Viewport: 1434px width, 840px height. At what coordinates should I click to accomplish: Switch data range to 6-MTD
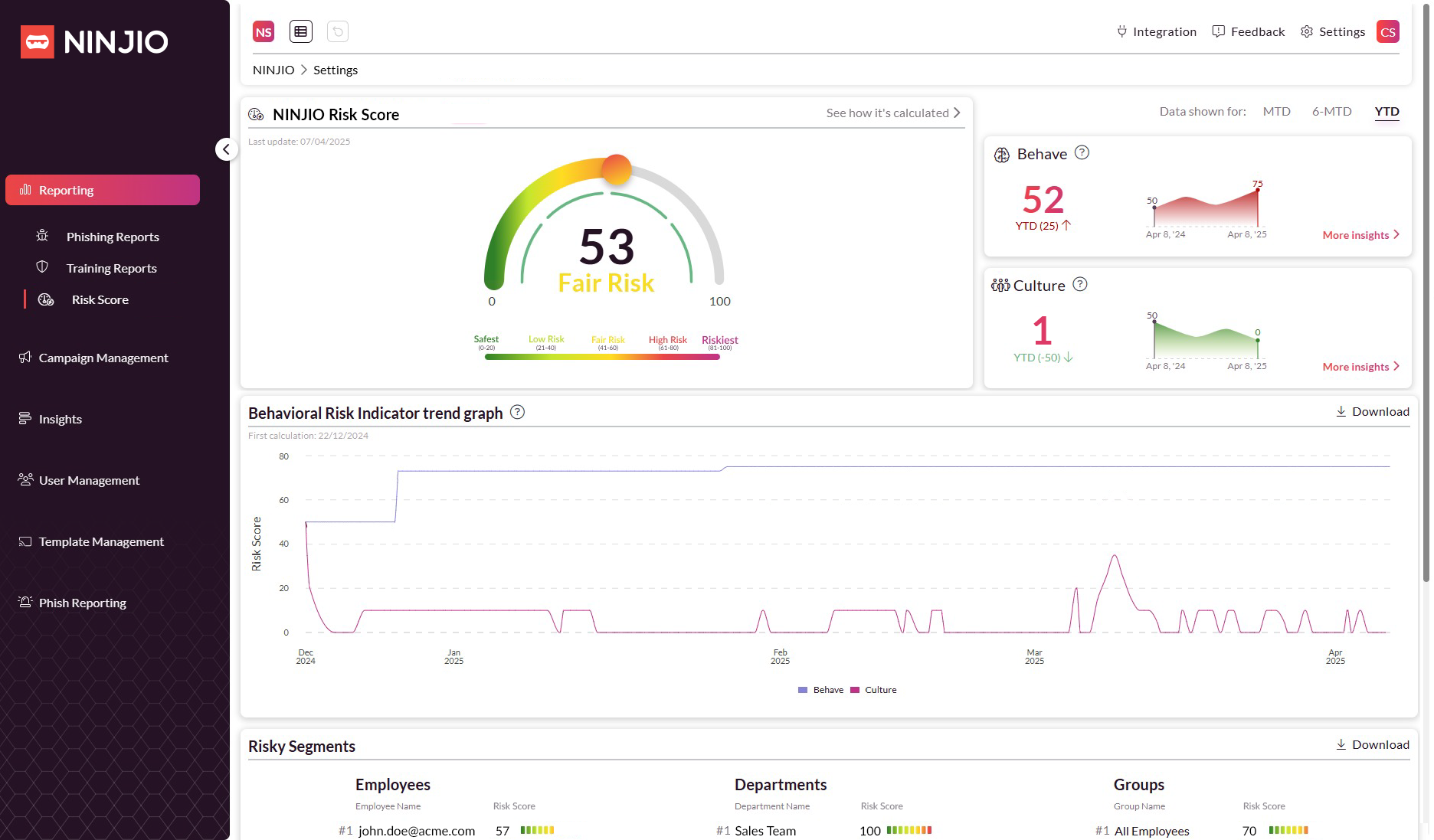click(1332, 112)
